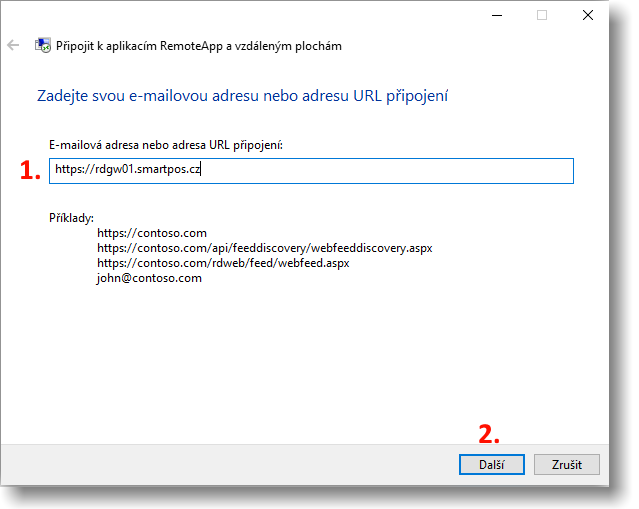Cancel the wizard with the Zrušit button
The image size is (639, 509).
tap(566, 465)
